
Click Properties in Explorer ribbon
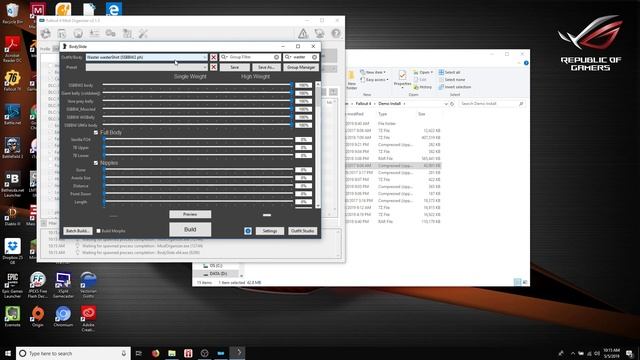tap(402, 78)
